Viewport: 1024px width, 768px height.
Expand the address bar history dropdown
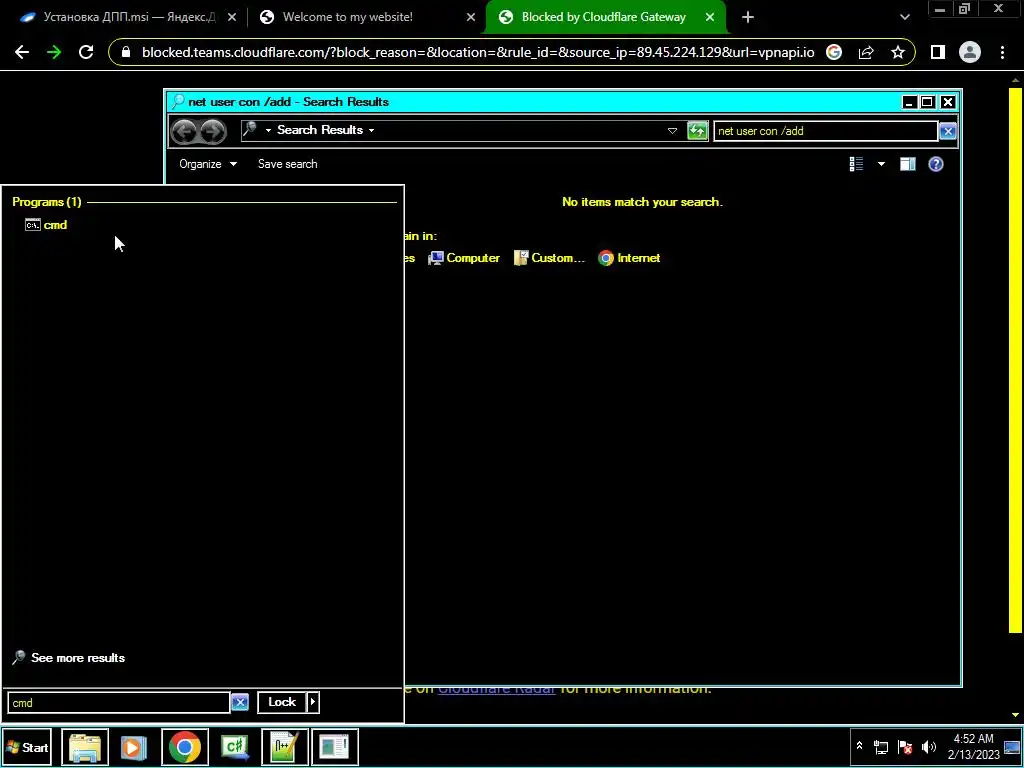(672, 131)
